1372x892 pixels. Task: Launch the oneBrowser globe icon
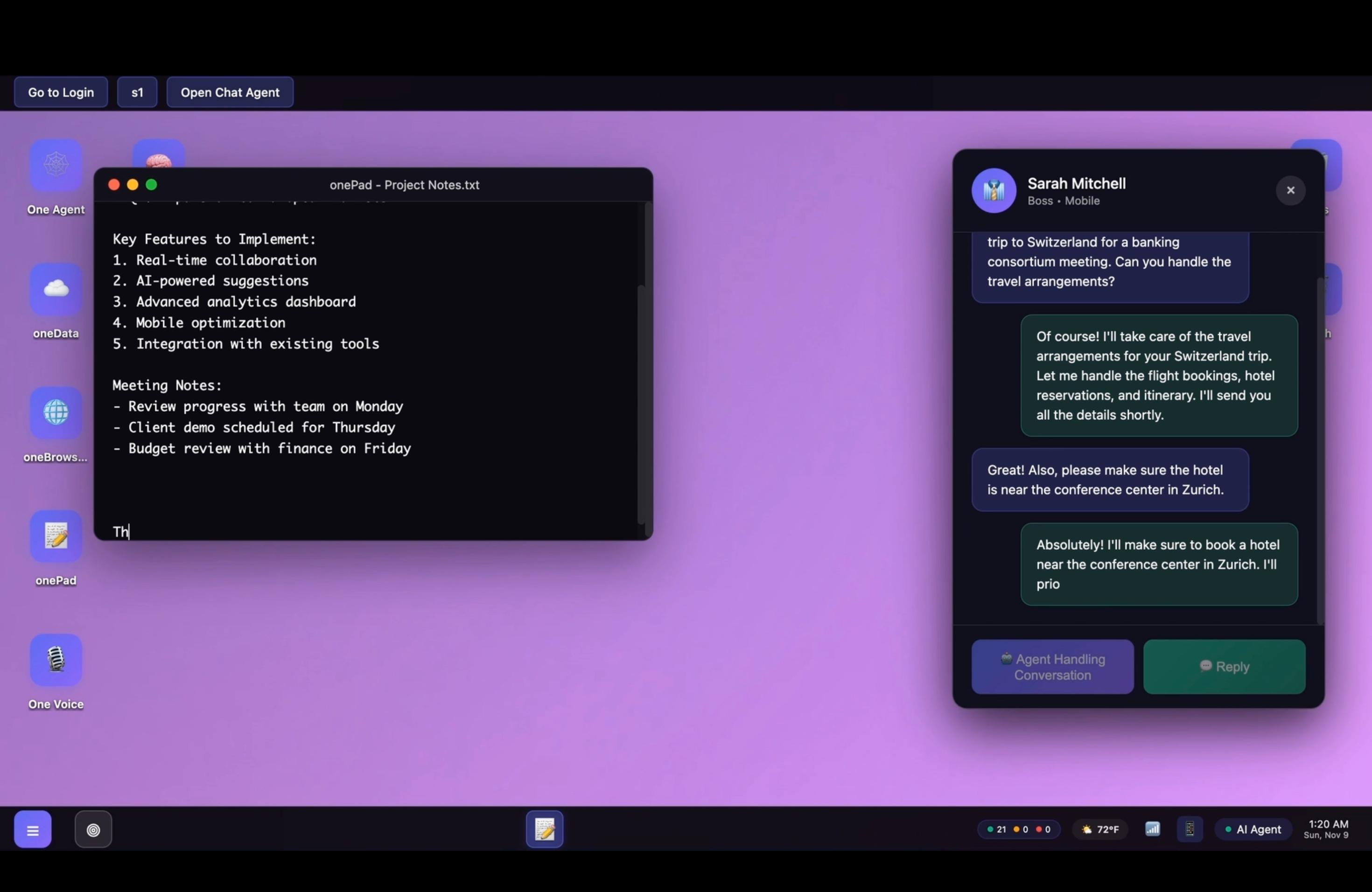56,412
